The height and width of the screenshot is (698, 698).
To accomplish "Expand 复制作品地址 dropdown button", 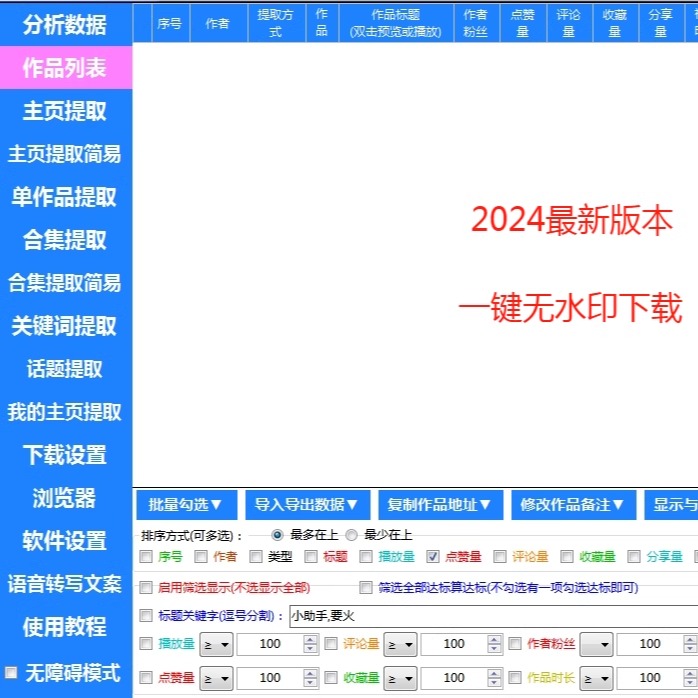I will [x=441, y=505].
